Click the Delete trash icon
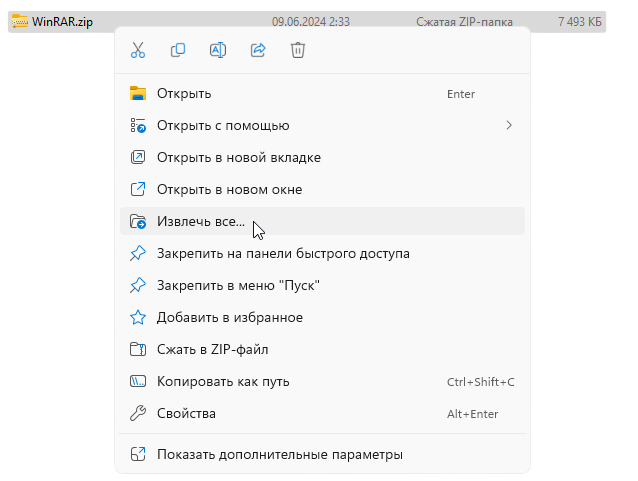The image size is (638, 481). pos(298,50)
